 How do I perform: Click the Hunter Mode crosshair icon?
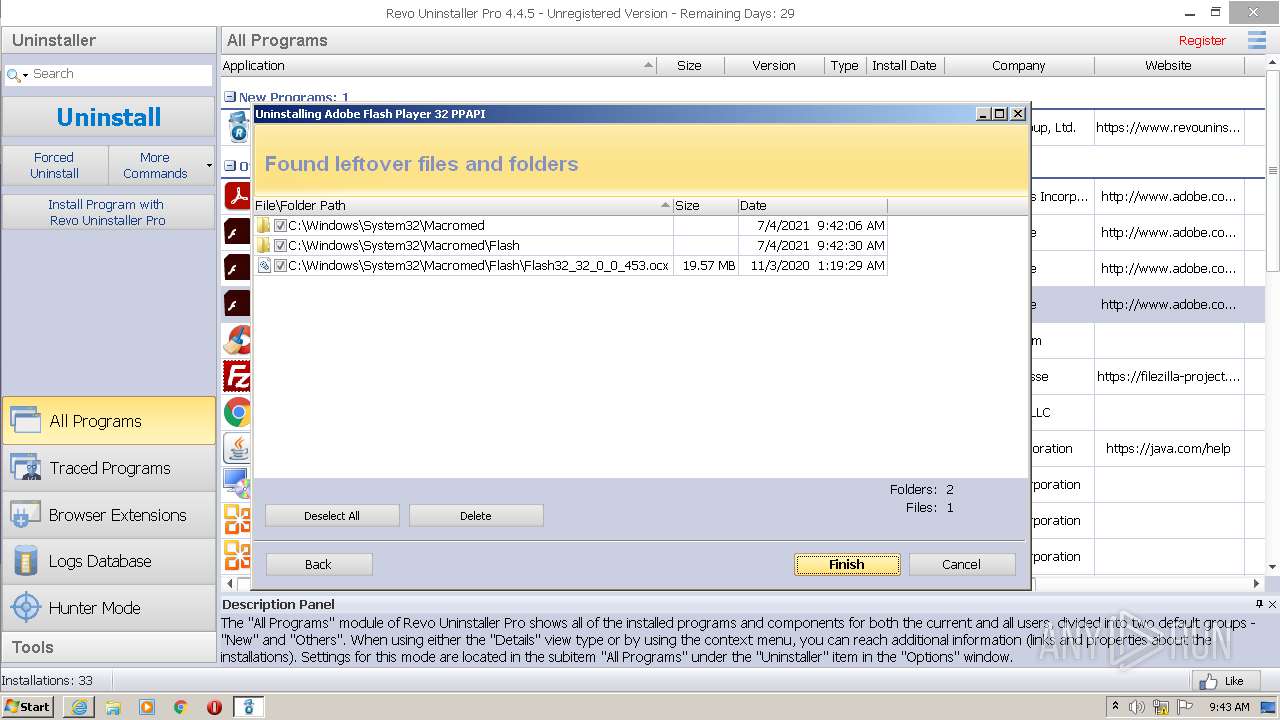[x=25, y=607]
